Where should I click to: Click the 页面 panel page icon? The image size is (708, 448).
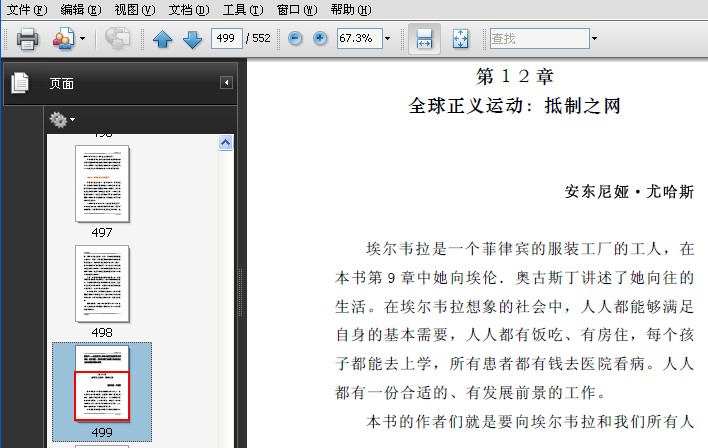20,83
